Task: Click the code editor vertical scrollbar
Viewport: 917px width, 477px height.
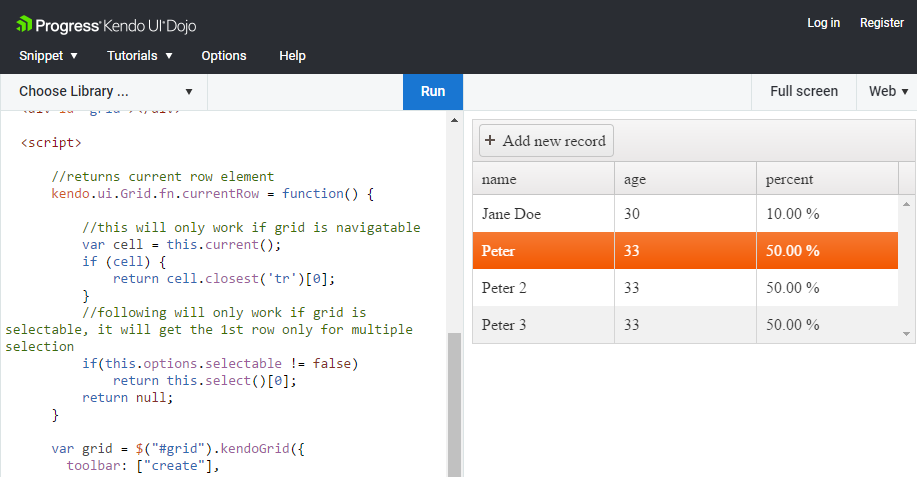Action: pos(454,400)
